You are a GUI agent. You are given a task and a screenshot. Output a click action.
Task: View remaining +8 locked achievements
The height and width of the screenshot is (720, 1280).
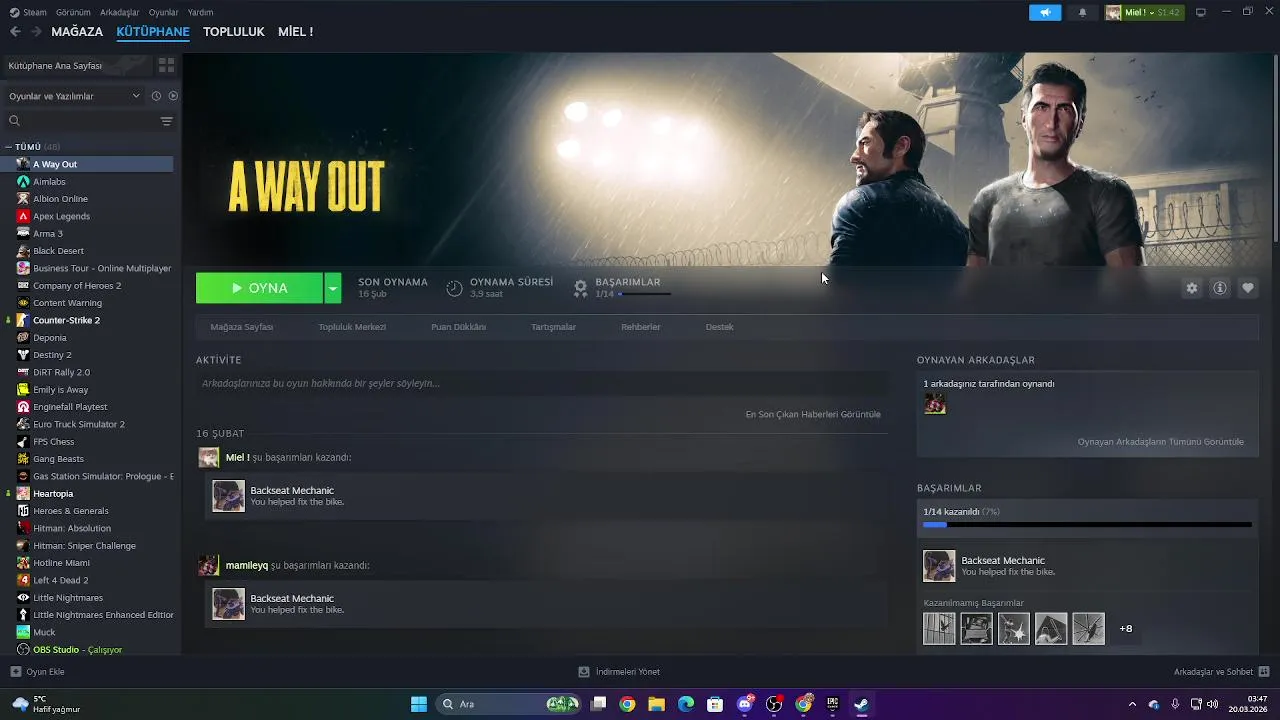(1126, 628)
